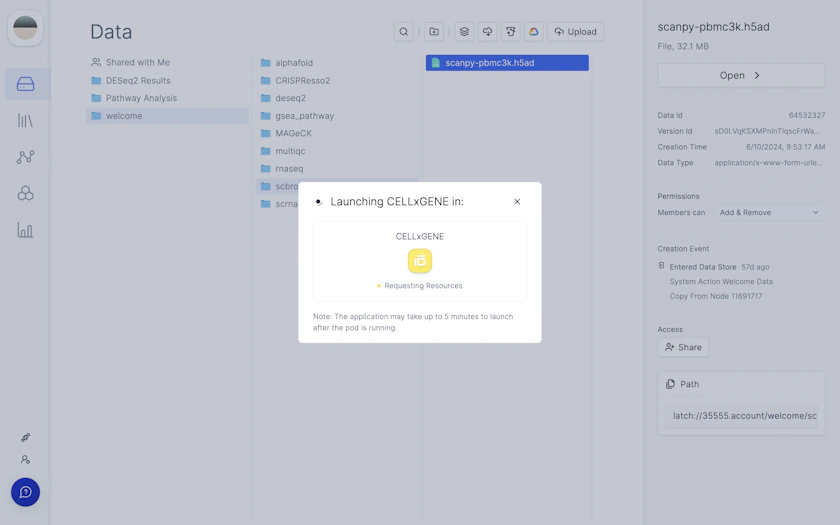Click the Upload button
This screenshot has height=525, width=840.
pyautogui.click(x=575, y=32)
